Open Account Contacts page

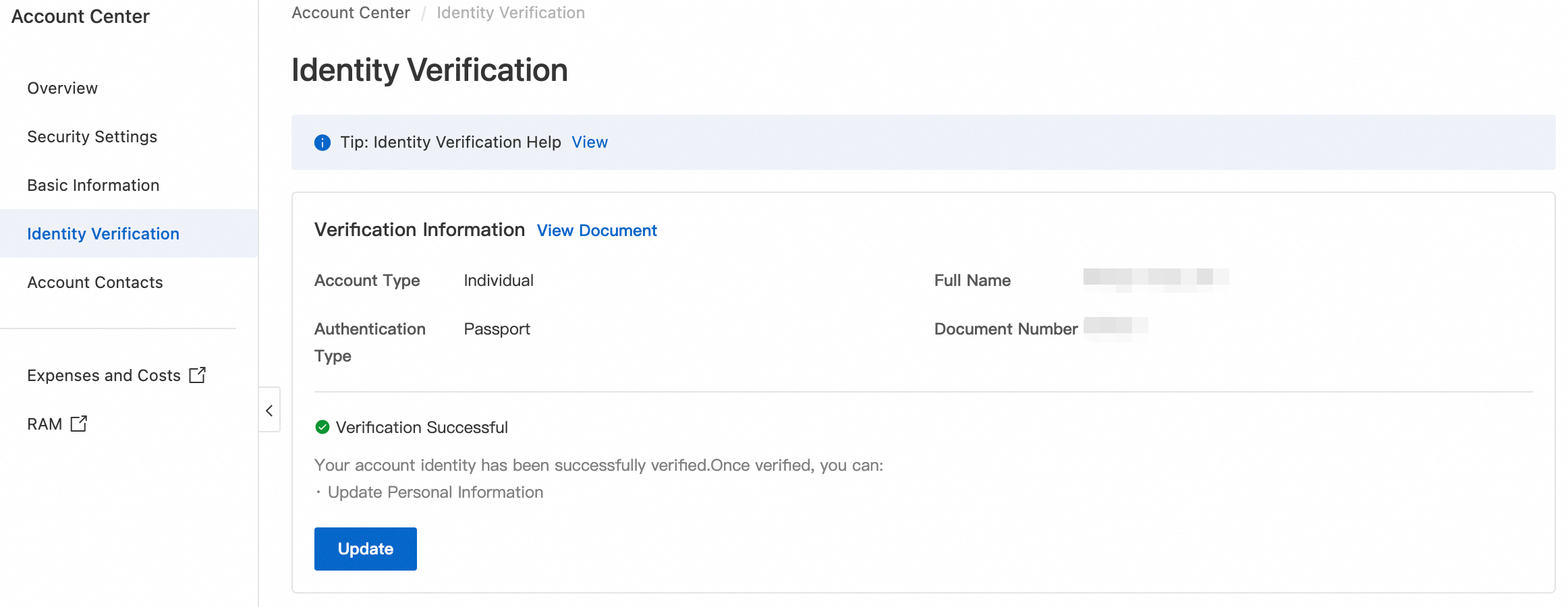(x=95, y=283)
